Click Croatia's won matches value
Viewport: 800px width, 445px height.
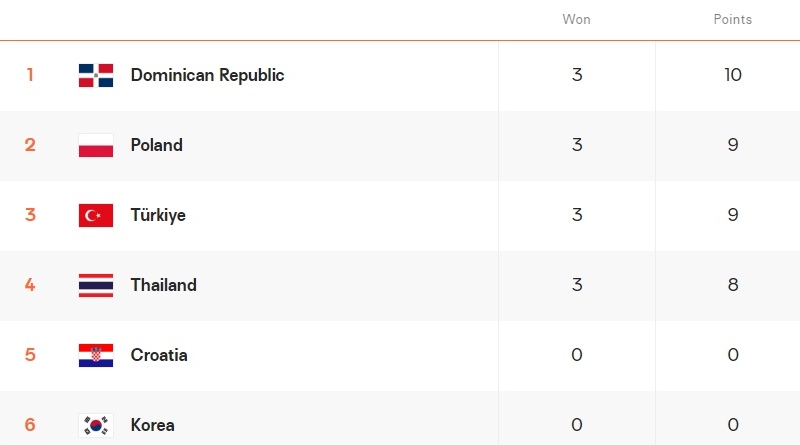pyautogui.click(x=577, y=355)
